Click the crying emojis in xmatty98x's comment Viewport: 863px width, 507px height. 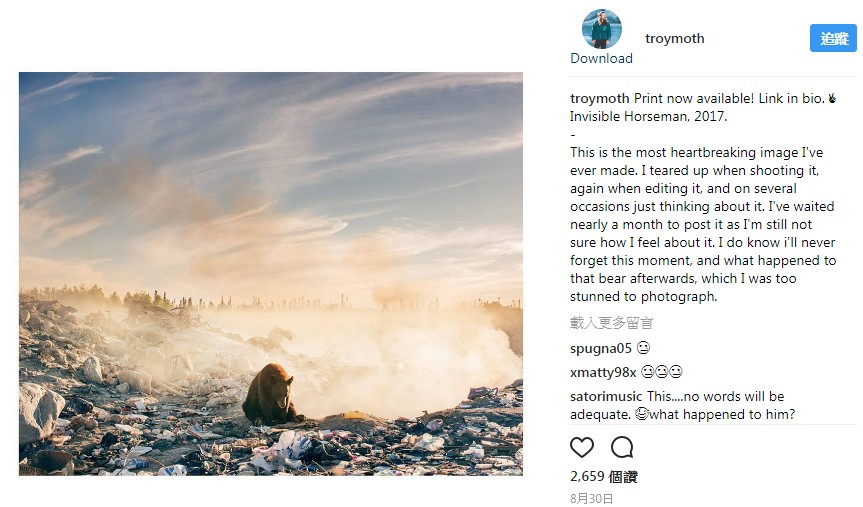662,372
